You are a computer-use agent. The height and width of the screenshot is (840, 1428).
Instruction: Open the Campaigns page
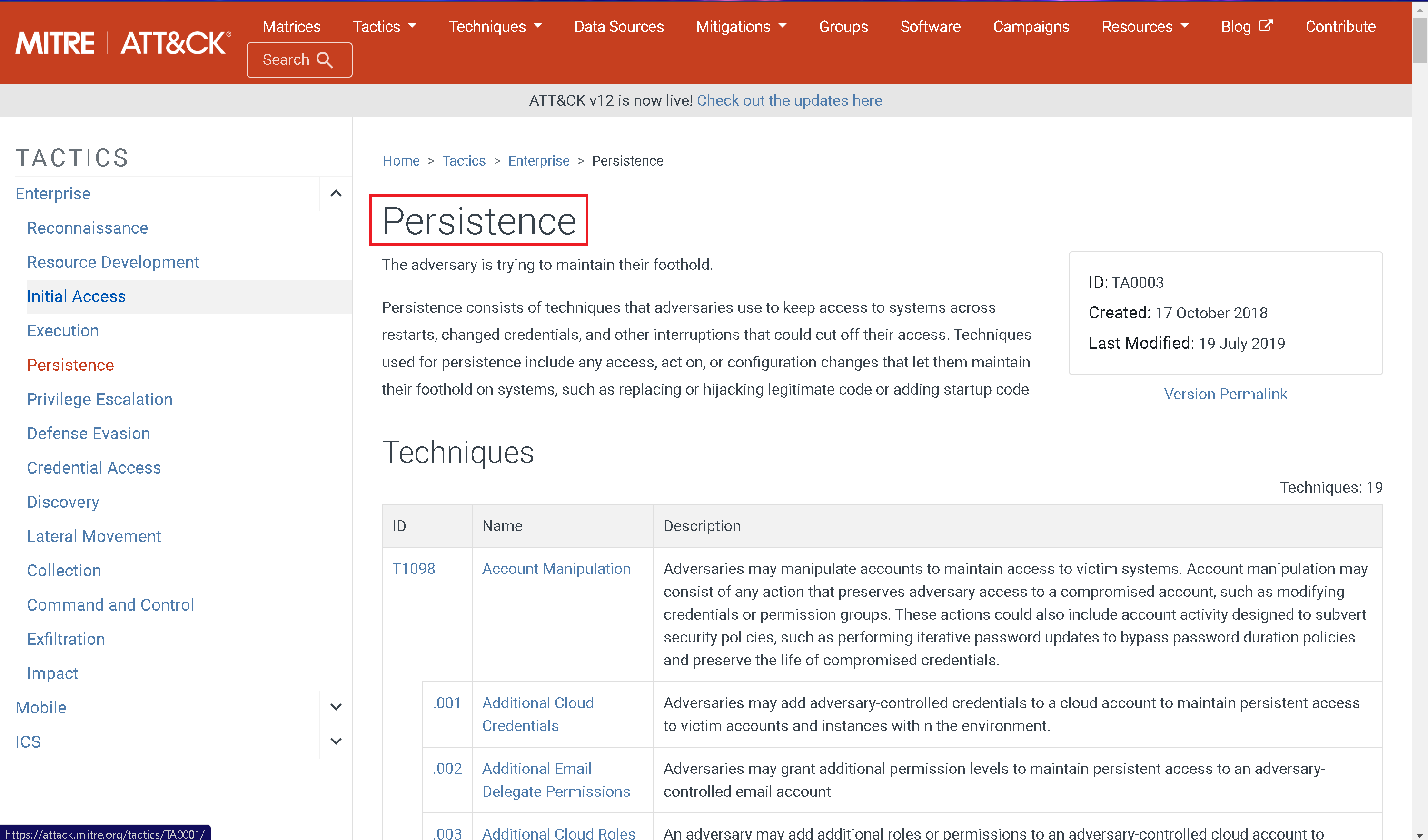tap(1031, 27)
